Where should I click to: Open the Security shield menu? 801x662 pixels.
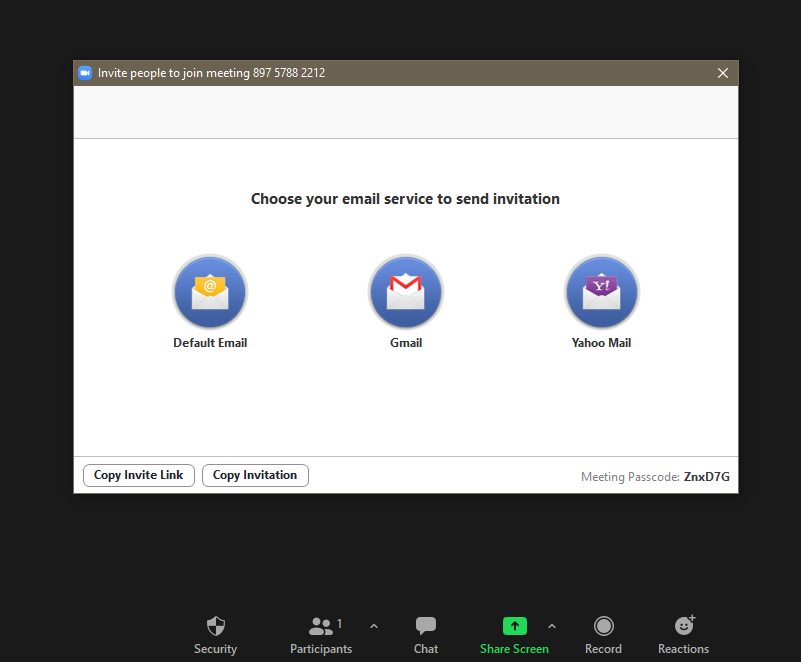[216, 635]
